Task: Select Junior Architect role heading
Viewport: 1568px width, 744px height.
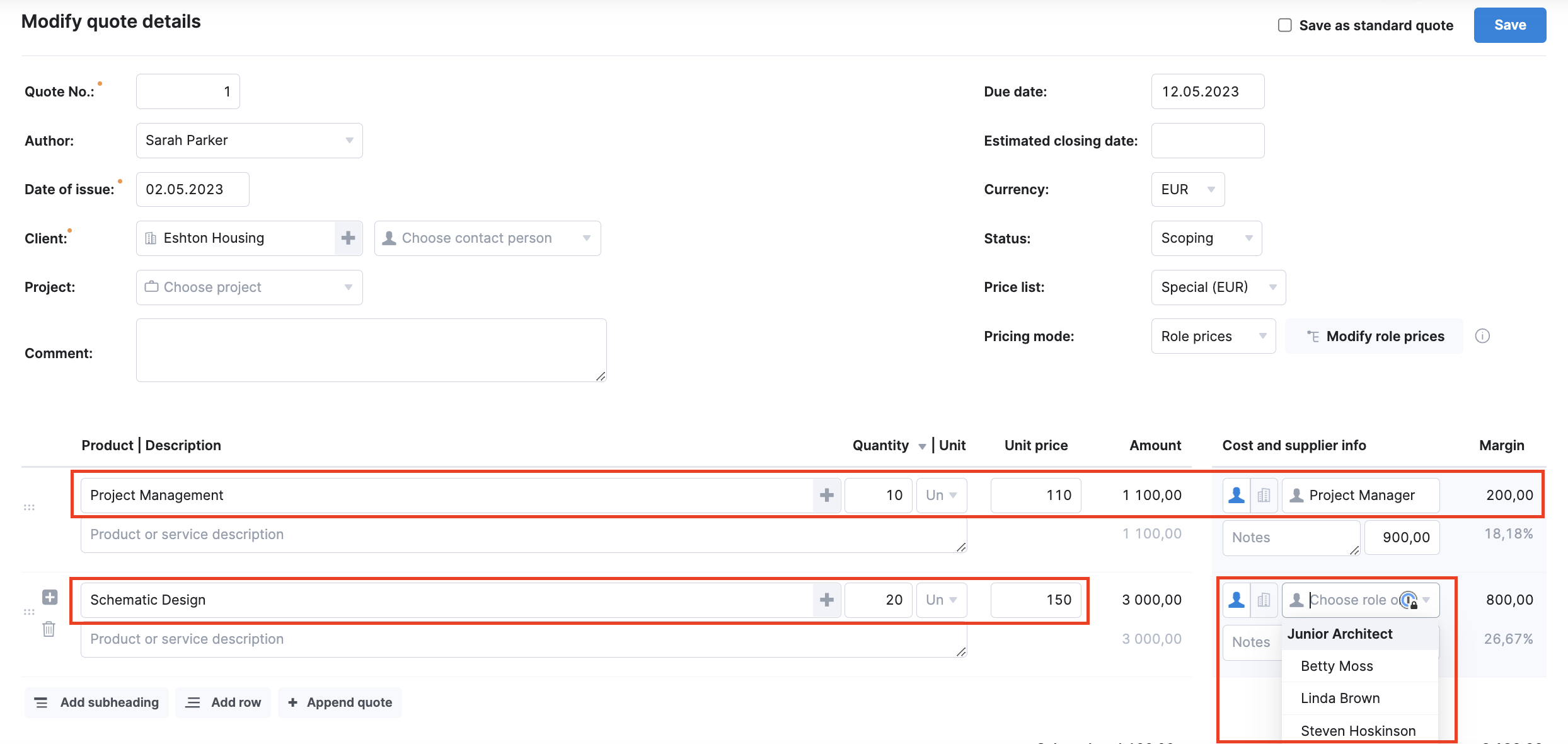Action: point(1360,634)
